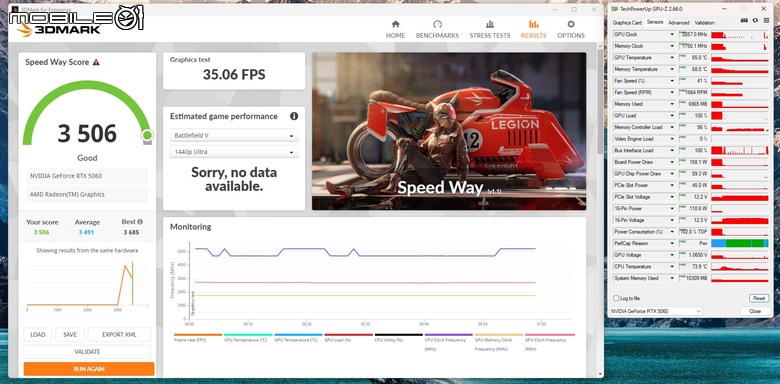The image size is (780, 384).
Task: Select the RESULTS section
Action: (x=533, y=29)
